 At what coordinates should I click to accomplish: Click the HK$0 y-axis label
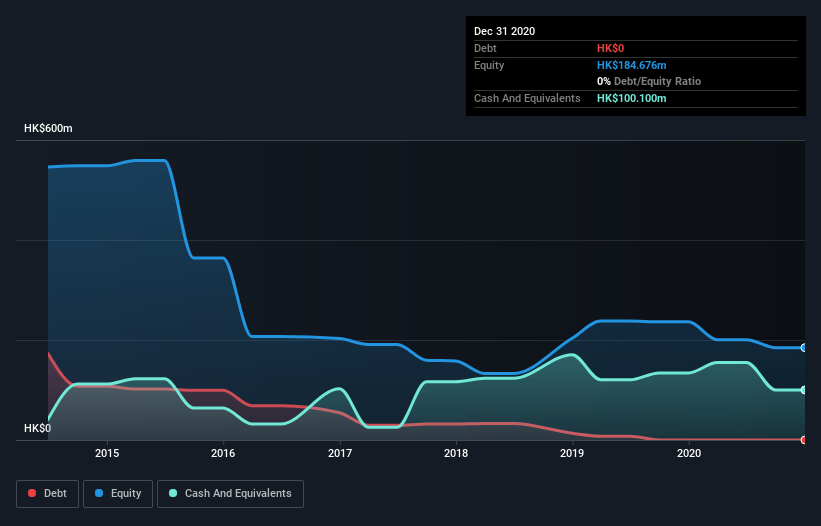point(38,428)
